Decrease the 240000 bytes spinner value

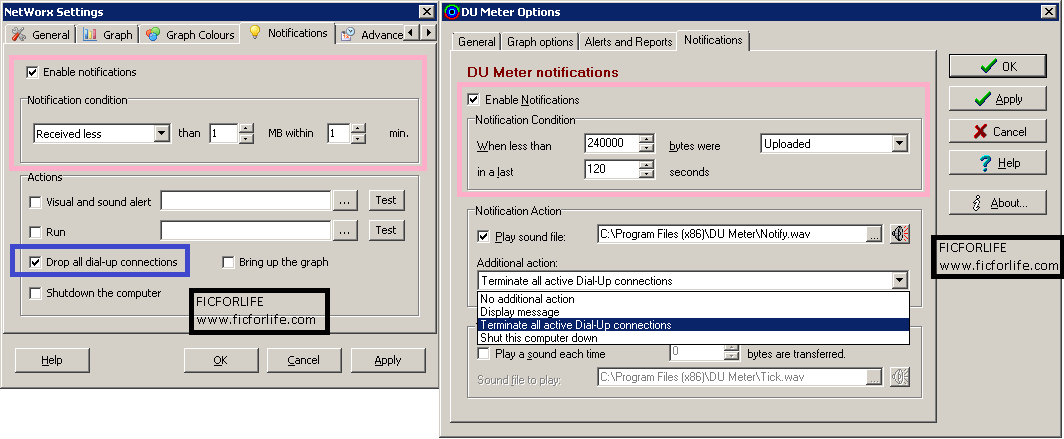647,148
